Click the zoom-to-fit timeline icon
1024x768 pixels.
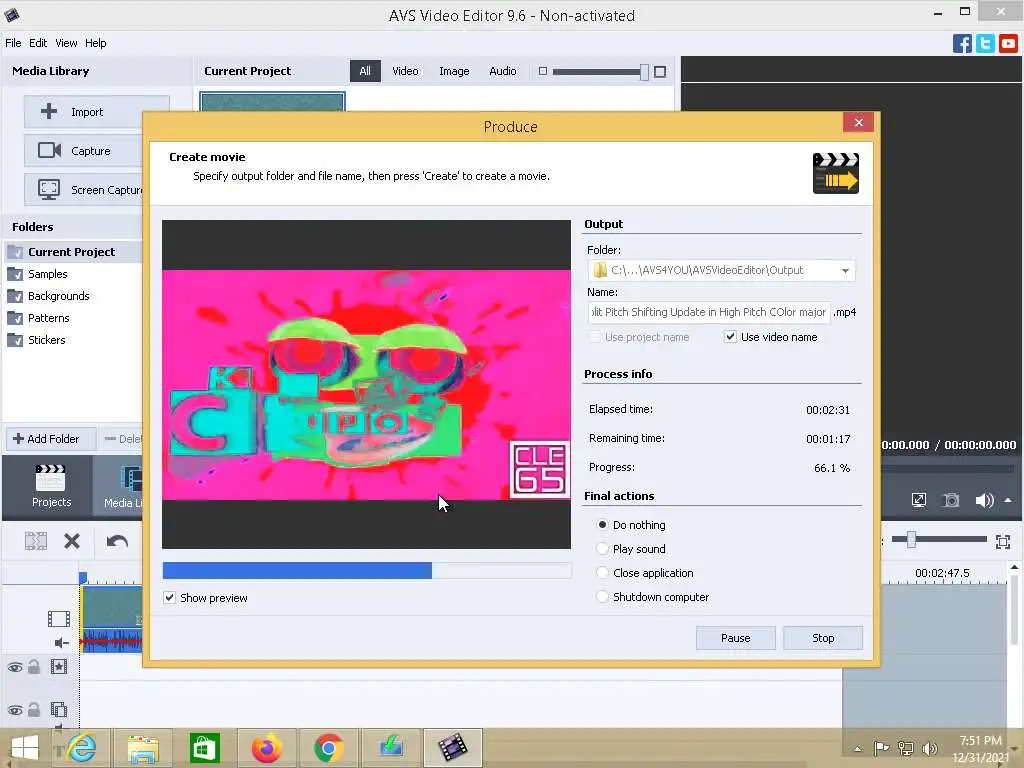click(1003, 541)
